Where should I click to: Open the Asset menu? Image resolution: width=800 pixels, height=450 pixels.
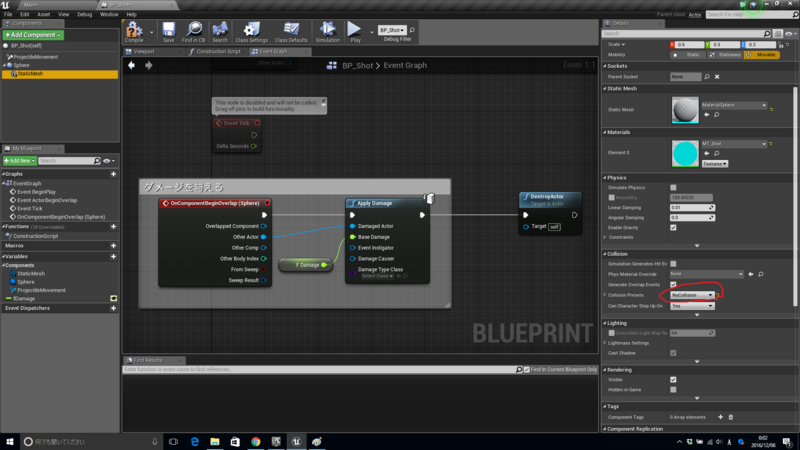click(x=43, y=14)
